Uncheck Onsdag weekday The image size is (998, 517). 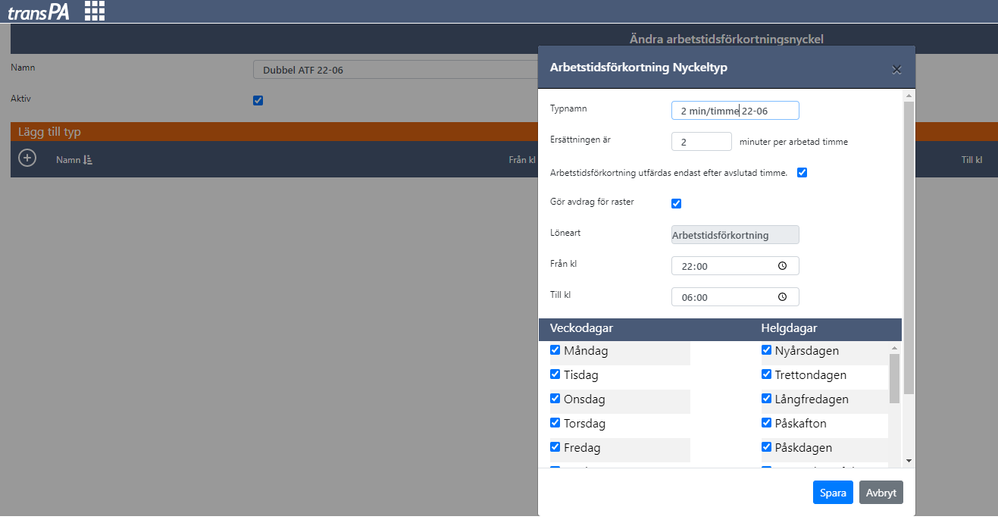(x=555, y=399)
